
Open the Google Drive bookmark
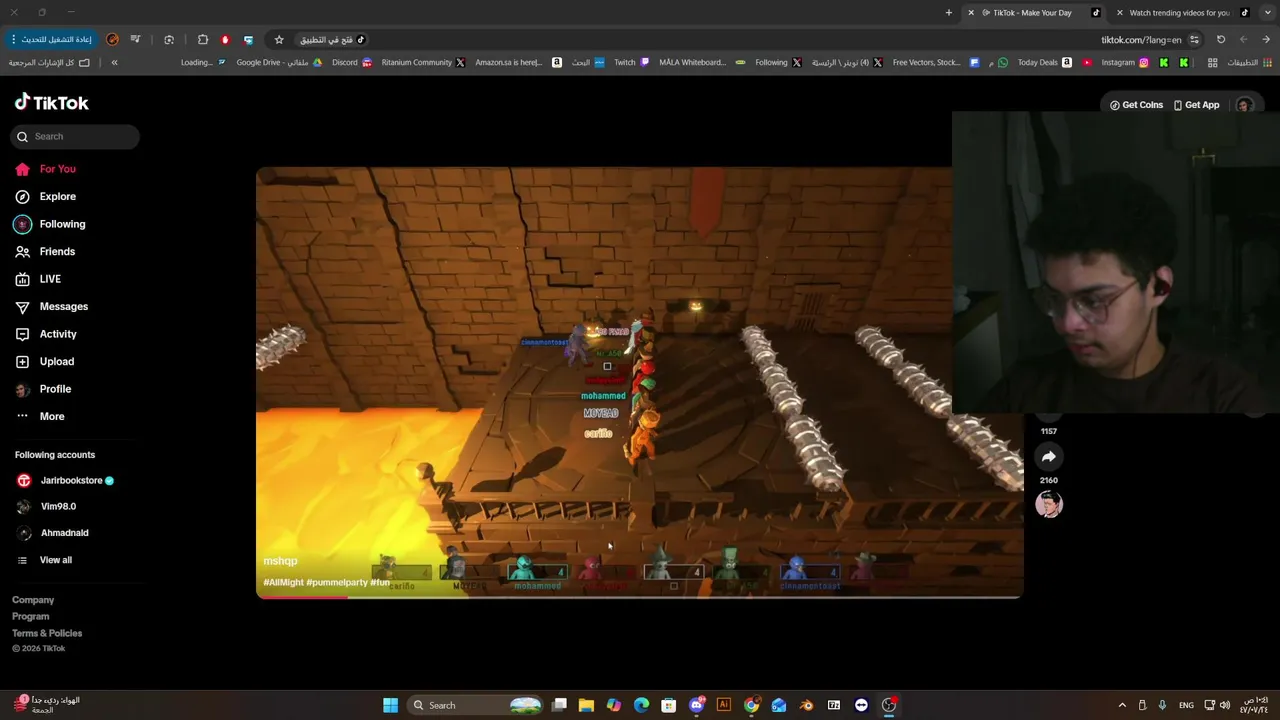[x=279, y=62]
